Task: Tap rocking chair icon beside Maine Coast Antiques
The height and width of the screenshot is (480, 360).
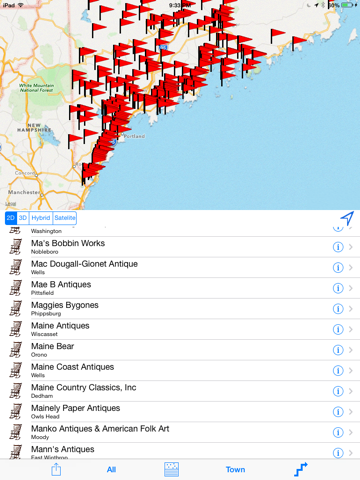Action: pos(16,371)
